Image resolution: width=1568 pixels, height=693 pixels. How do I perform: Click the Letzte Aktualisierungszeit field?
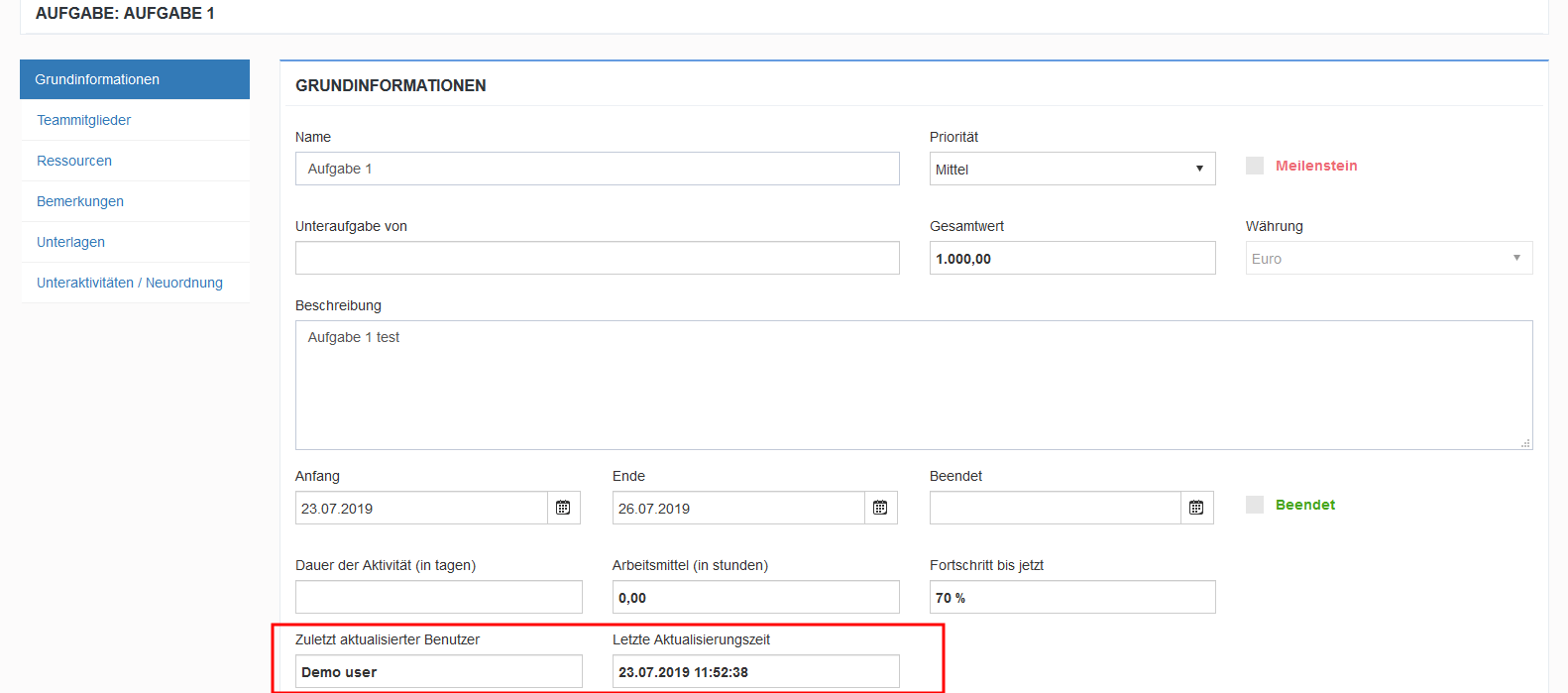coord(756,671)
